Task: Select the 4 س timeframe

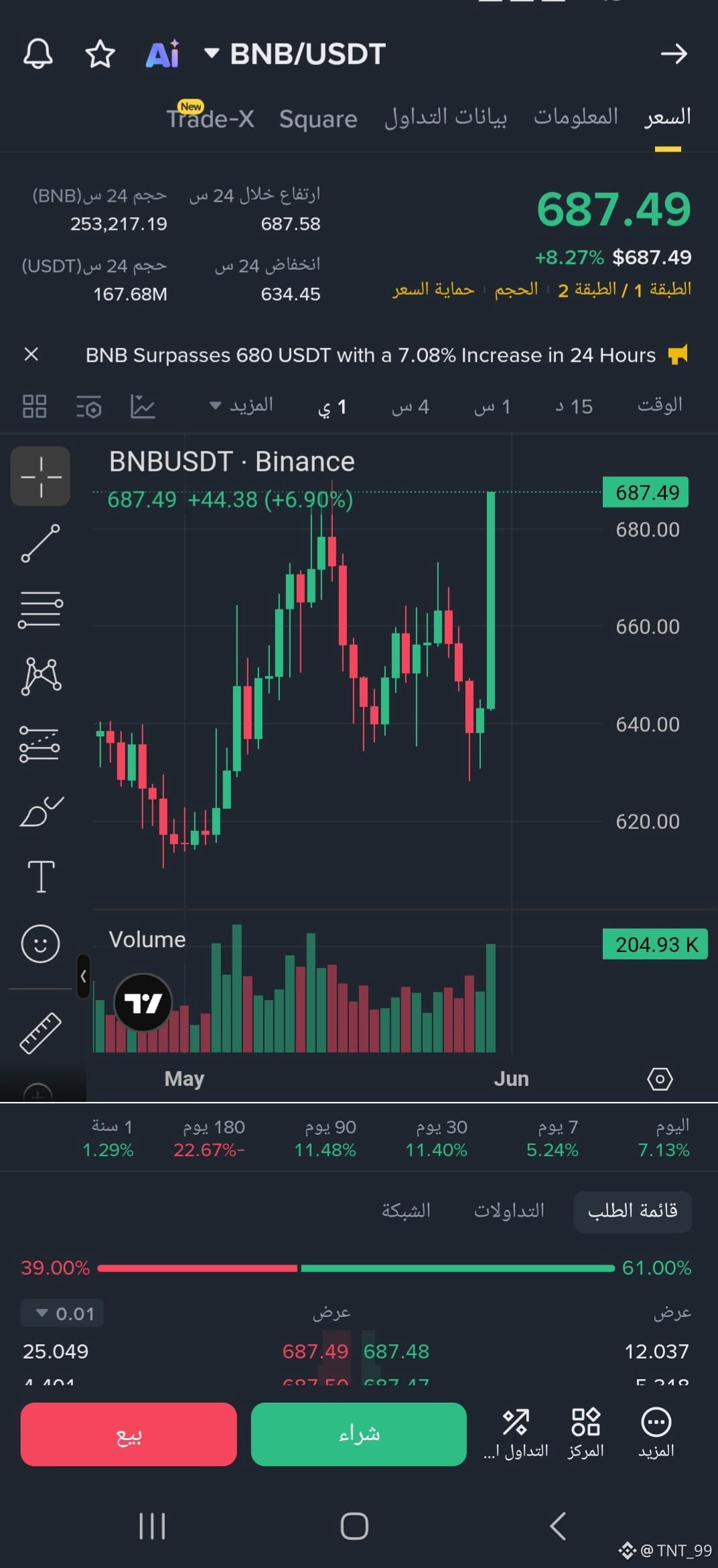Action: tap(411, 406)
